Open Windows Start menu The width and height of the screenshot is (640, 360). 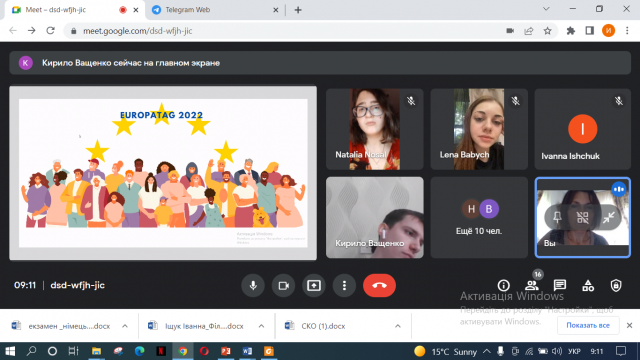tap(10, 351)
